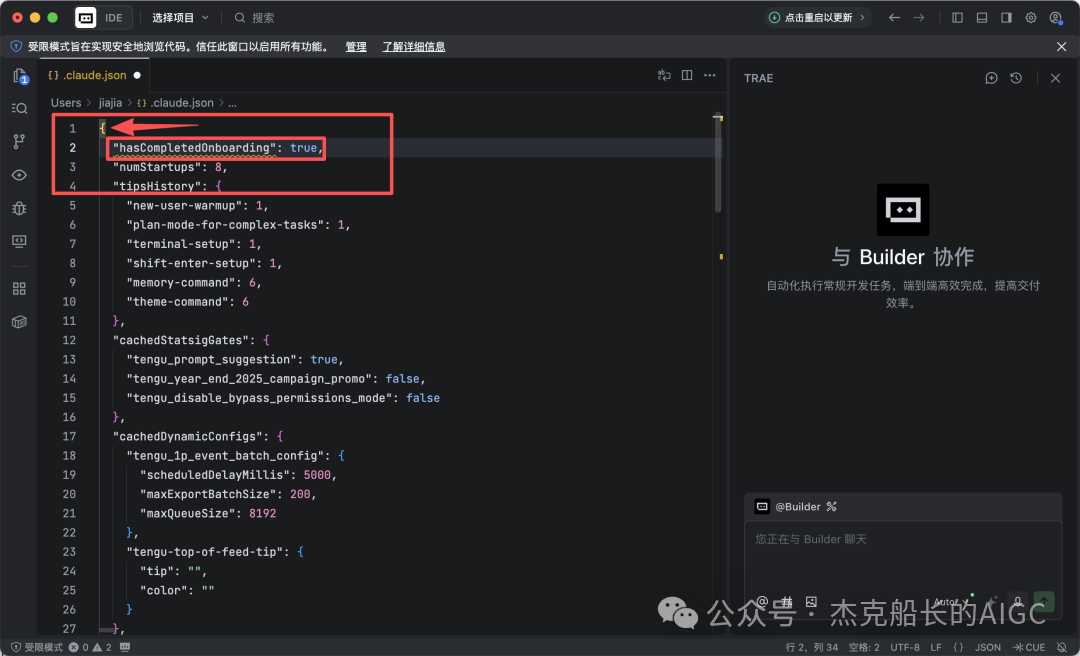Go forward with the right arrow
This screenshot has width=1080, height=656.
(919, 17)
